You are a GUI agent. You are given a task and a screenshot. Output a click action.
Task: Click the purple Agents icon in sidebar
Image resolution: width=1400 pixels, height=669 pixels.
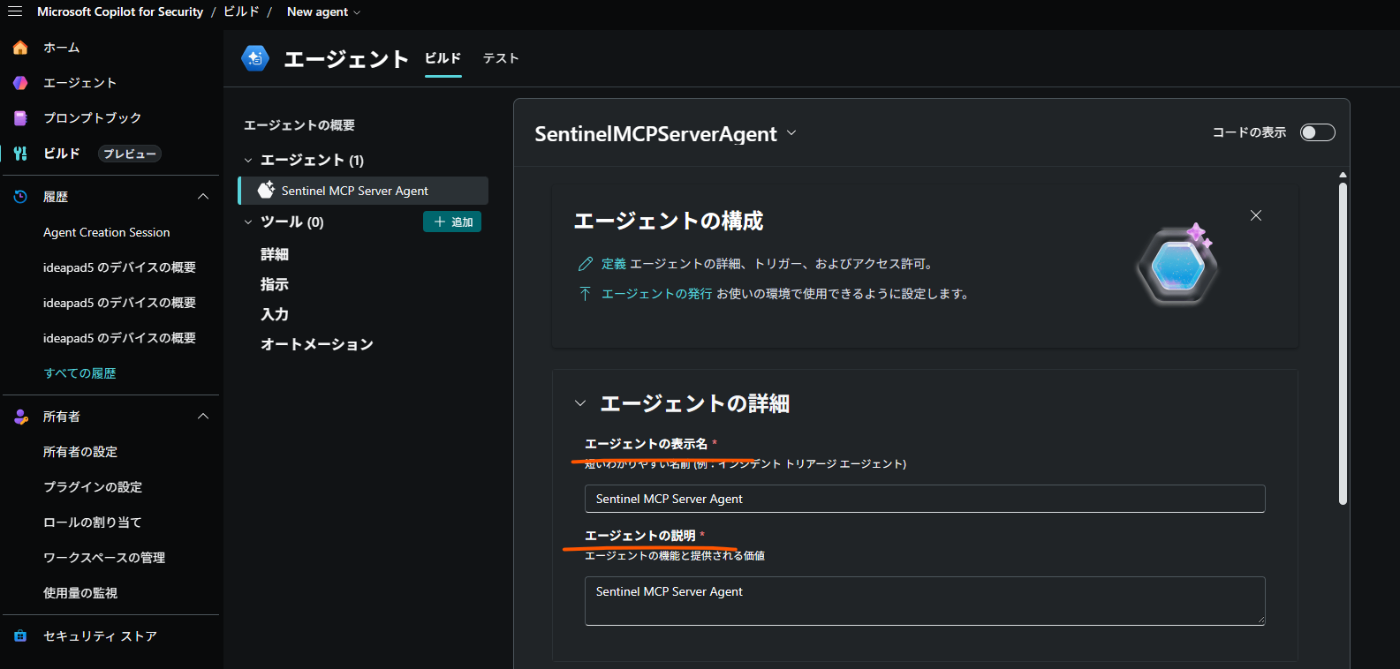[20, 83]
